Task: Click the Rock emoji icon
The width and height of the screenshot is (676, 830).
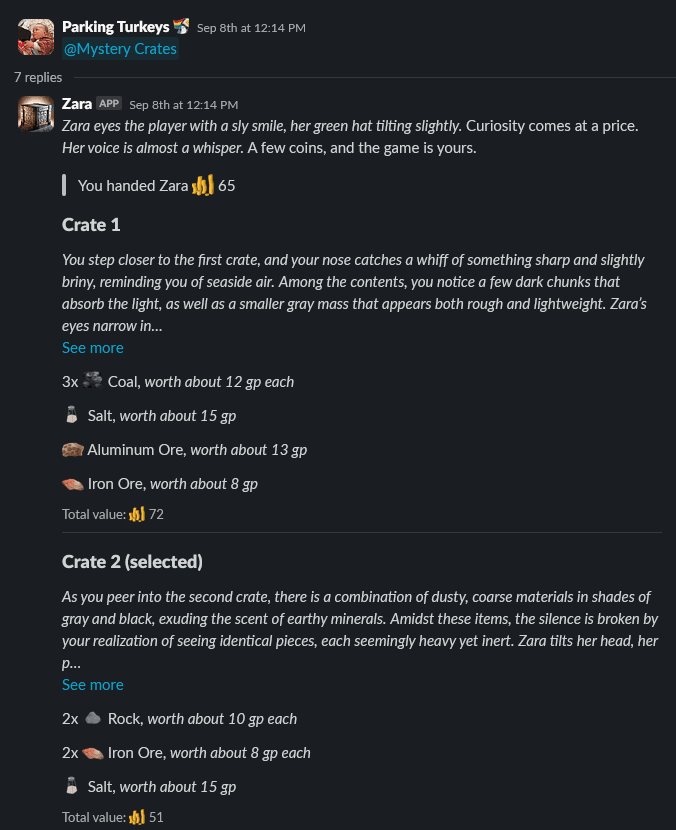Action: (93, 718)
